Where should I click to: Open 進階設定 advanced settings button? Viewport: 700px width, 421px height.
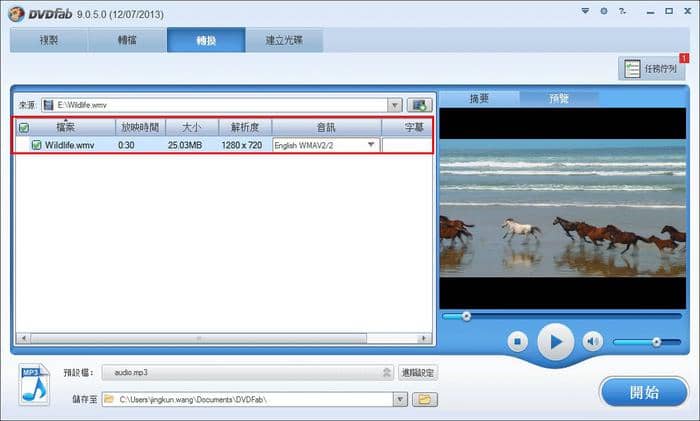point(418,372)
